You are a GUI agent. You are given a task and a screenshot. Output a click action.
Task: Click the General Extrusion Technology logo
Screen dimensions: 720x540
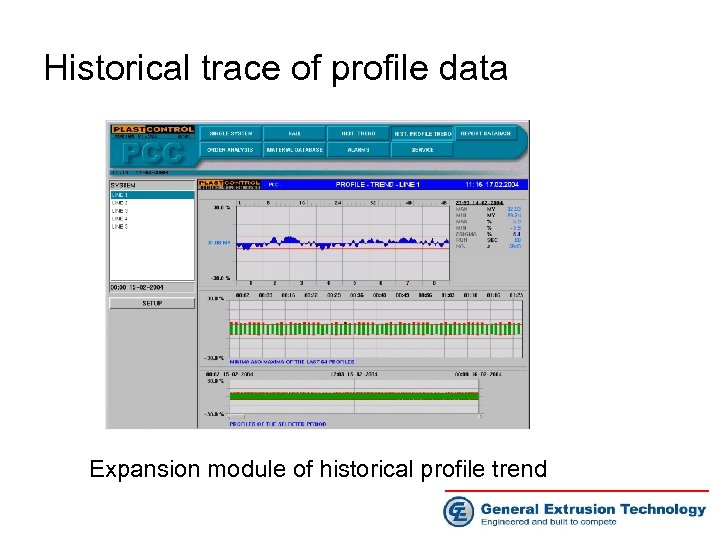574,512
